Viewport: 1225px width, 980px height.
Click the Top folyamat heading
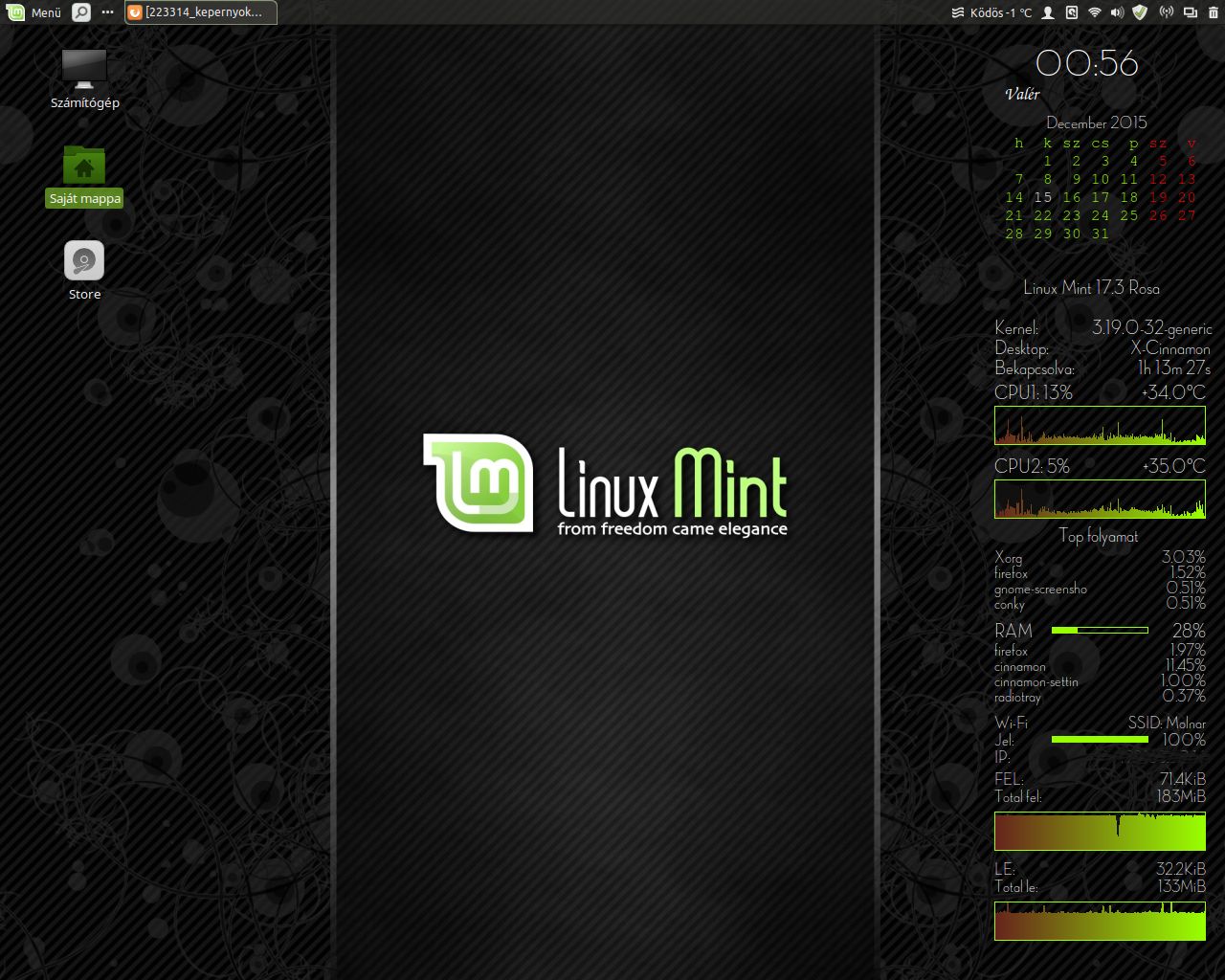tap(1099, 537)
